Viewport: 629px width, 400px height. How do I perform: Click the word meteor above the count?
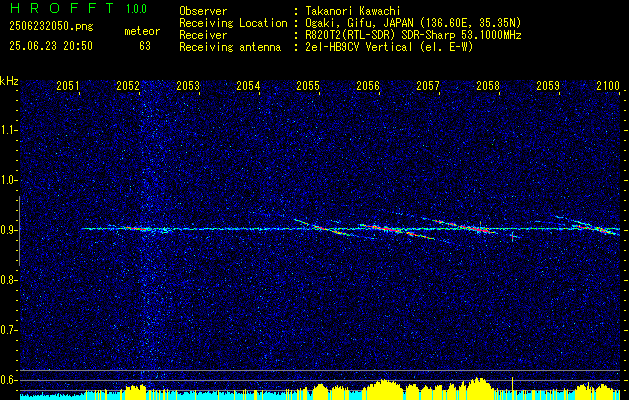pos(142,31)
